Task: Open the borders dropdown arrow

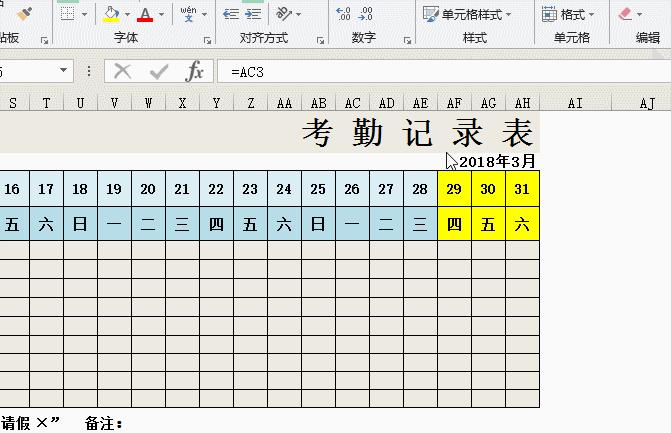Action: click(x=84, y=15)
